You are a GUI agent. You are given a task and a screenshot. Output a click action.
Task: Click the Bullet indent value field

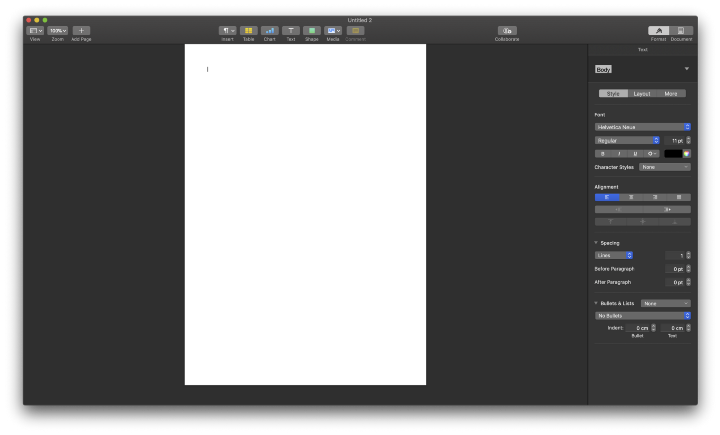coord(638,328)
